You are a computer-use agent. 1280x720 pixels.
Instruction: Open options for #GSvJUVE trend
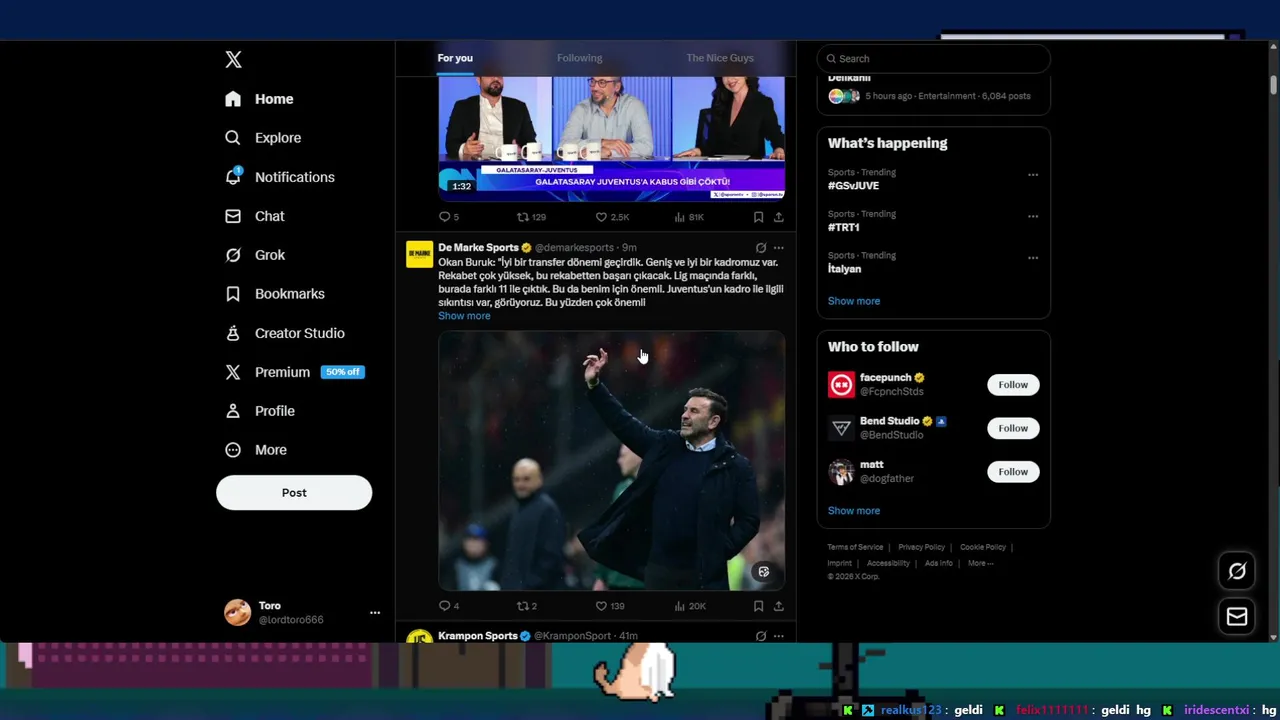1033,175
